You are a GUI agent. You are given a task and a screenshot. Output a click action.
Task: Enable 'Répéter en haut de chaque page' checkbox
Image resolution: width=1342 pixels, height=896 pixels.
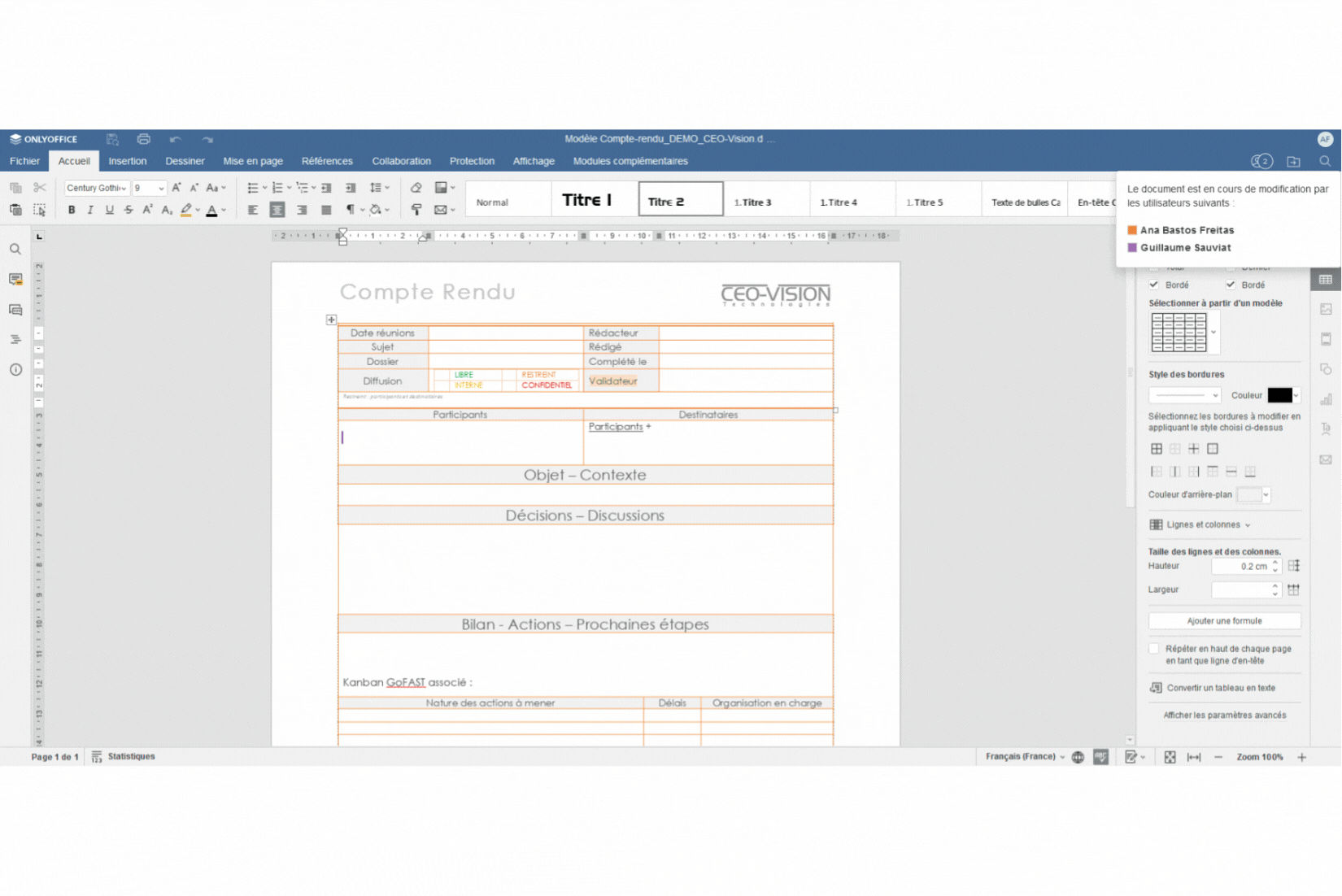click(x=1153, y=649)
